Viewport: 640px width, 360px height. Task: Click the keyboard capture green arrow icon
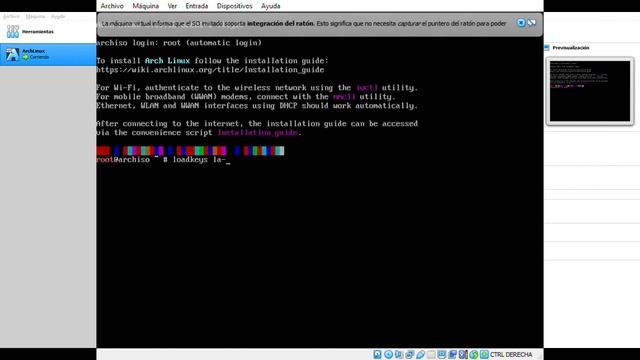[x=484, y=354]
